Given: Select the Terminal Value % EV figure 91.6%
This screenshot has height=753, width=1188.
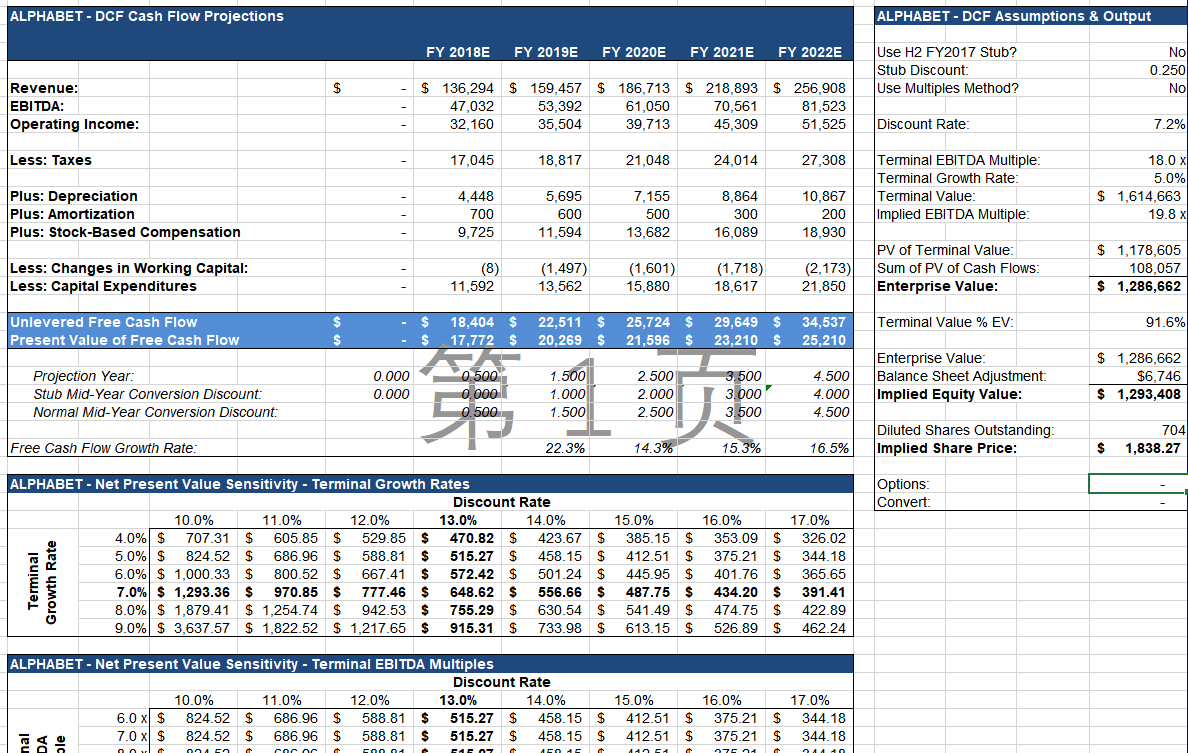Looking at the screenshot, I should (x=1165, y=322).
